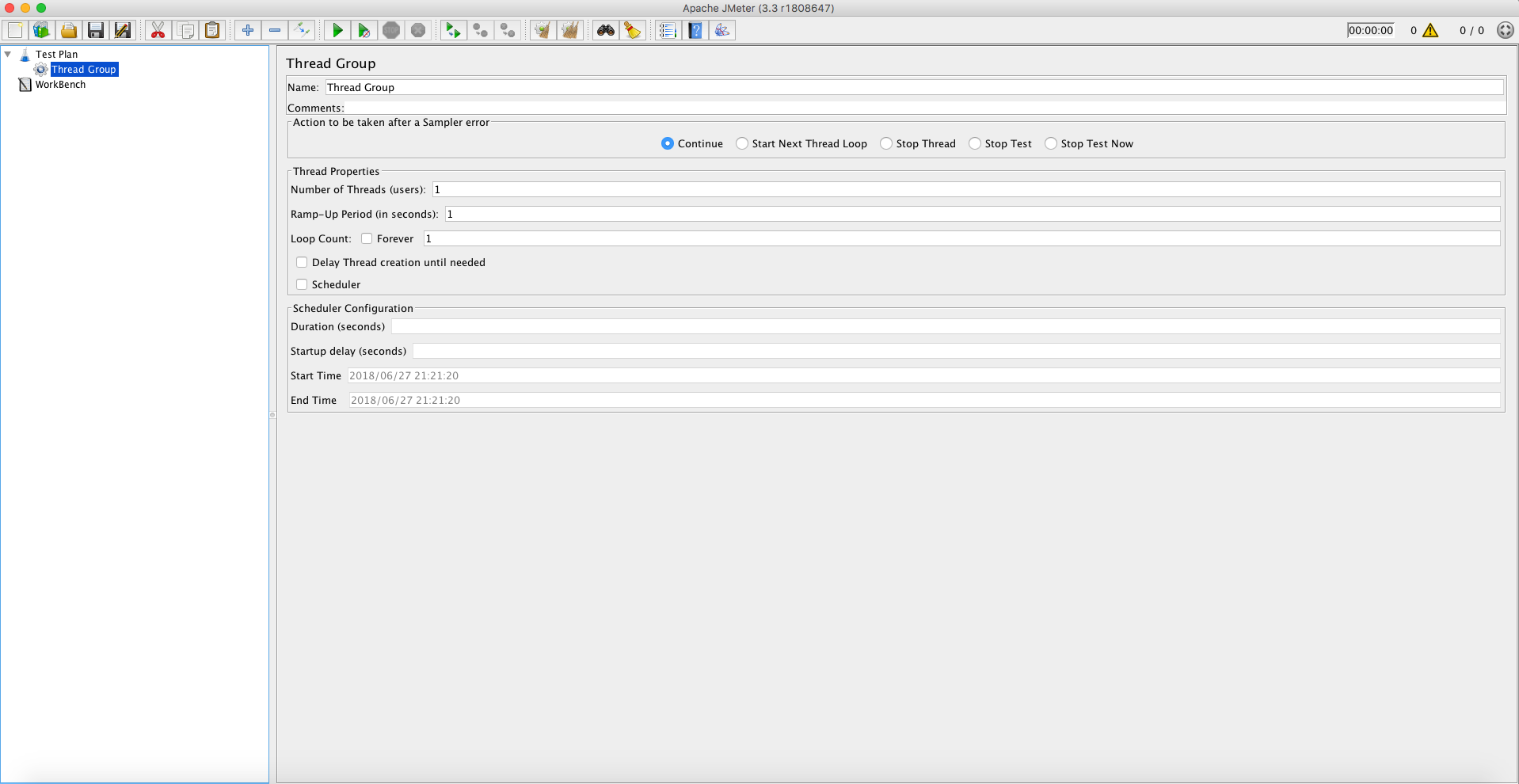Collapse the Test Plan tree node
The width and height of the screenshot is (1519, 784).
point(8,54)
